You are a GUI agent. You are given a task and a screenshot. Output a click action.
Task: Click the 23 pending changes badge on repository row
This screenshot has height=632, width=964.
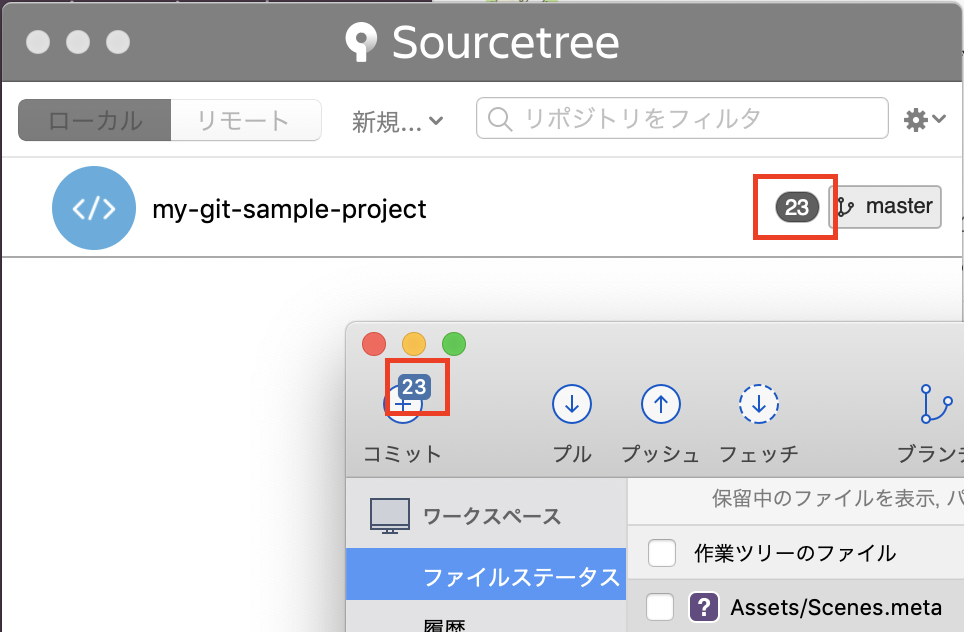tap(797, 207)
